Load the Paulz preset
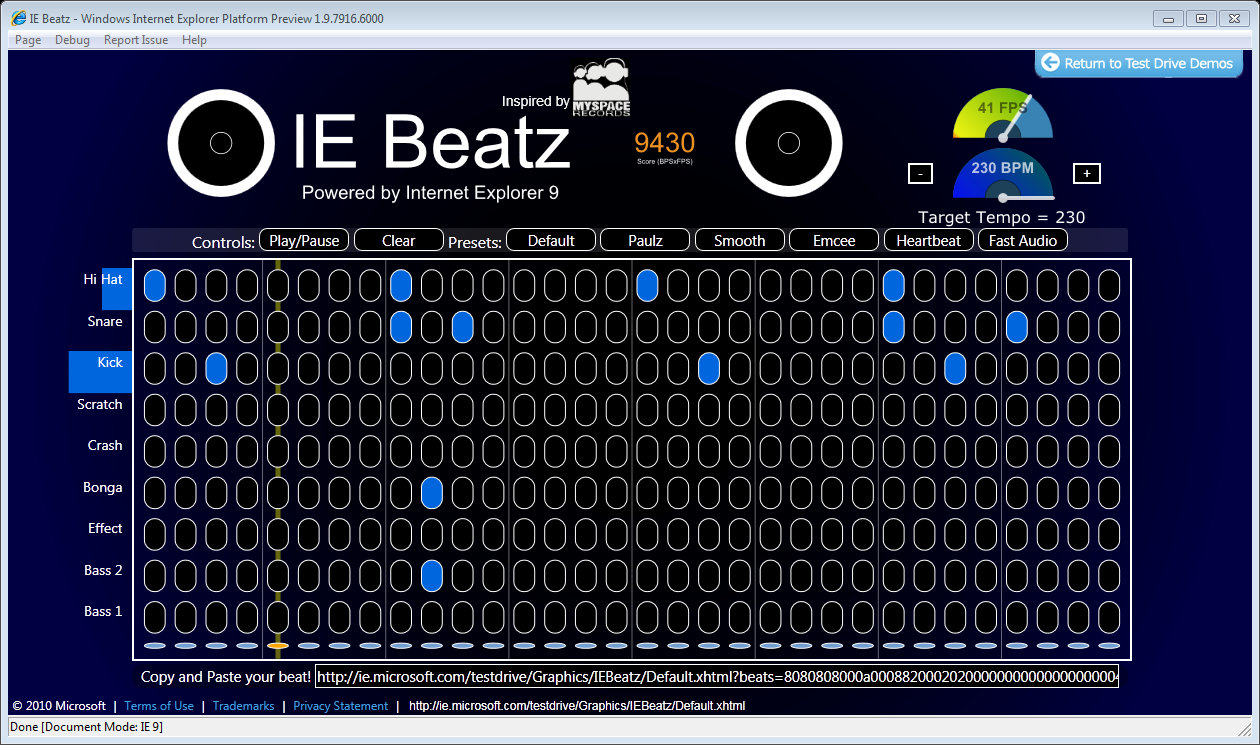Image resolution: width=1260 pixels, height=745 pixels. click(x=645, y=240)
